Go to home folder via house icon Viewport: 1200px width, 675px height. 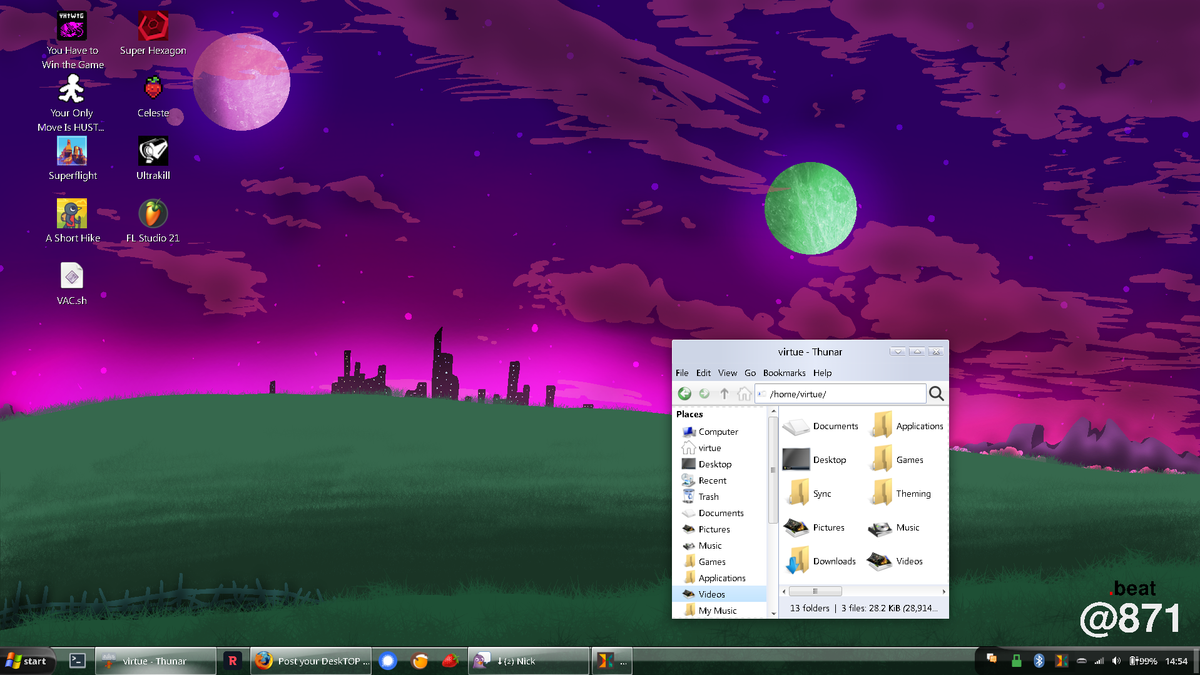tap(744, 394)
